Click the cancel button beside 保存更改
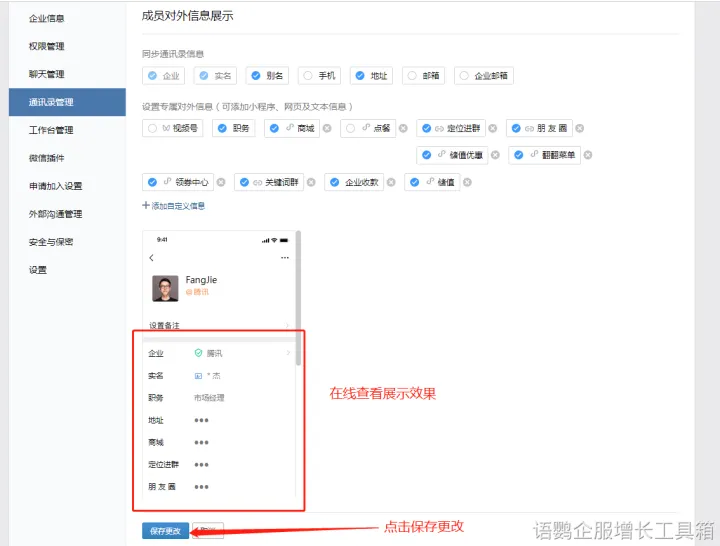 pyautogui.click(x=207, y=531)
